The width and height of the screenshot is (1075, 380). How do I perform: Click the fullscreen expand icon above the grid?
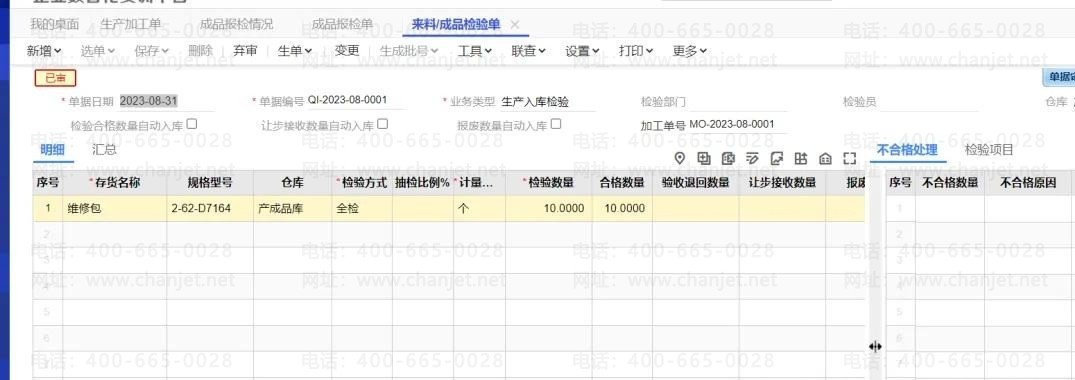point(850,158)
